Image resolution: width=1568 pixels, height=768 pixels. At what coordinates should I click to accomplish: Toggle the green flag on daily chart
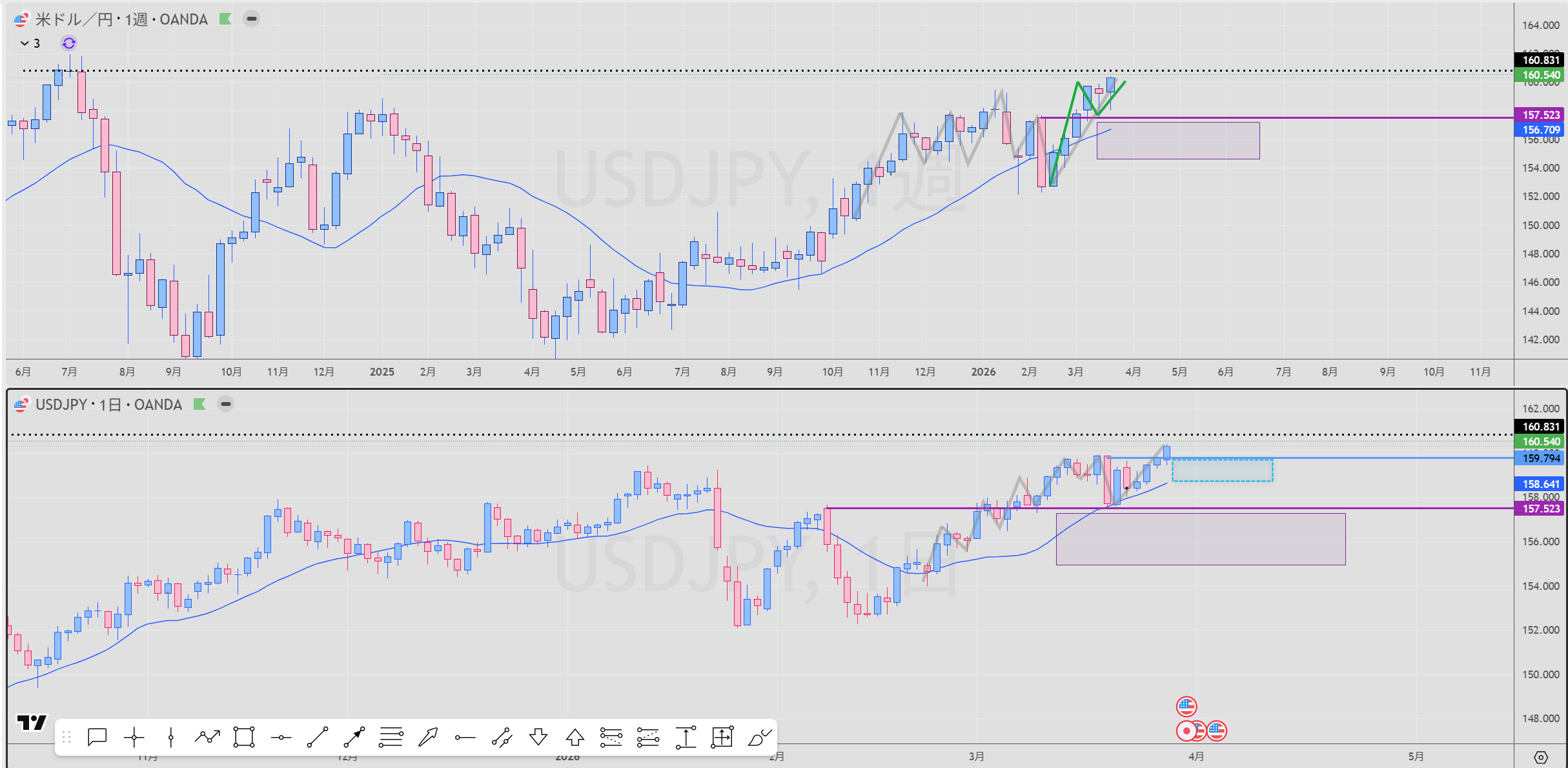(199, 405)
